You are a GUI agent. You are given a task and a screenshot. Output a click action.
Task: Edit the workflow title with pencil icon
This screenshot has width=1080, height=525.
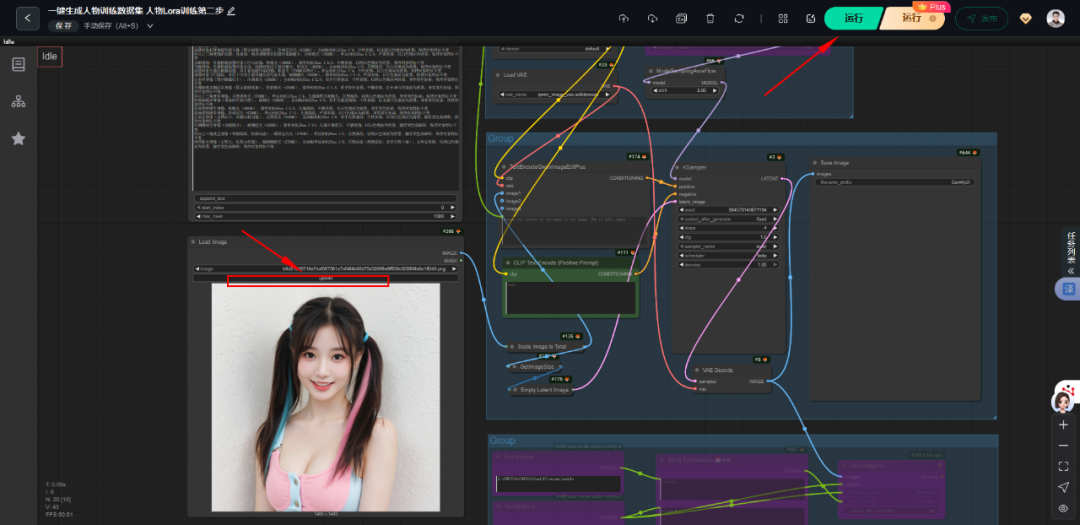point(231,11)
